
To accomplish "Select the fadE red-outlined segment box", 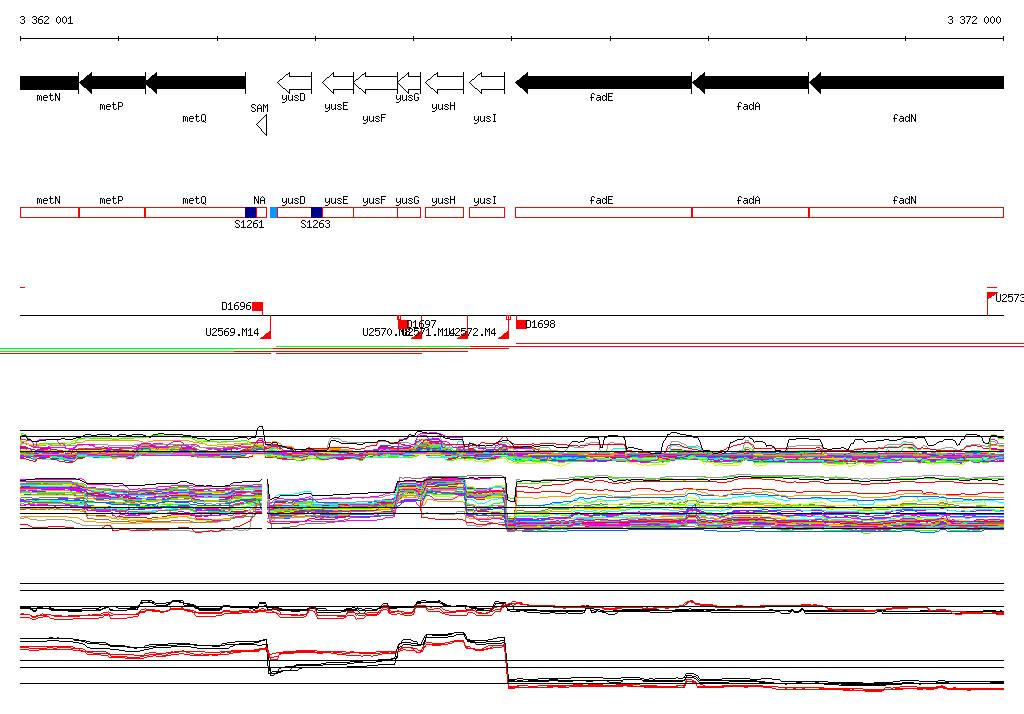I will click(x=603, y=212).
